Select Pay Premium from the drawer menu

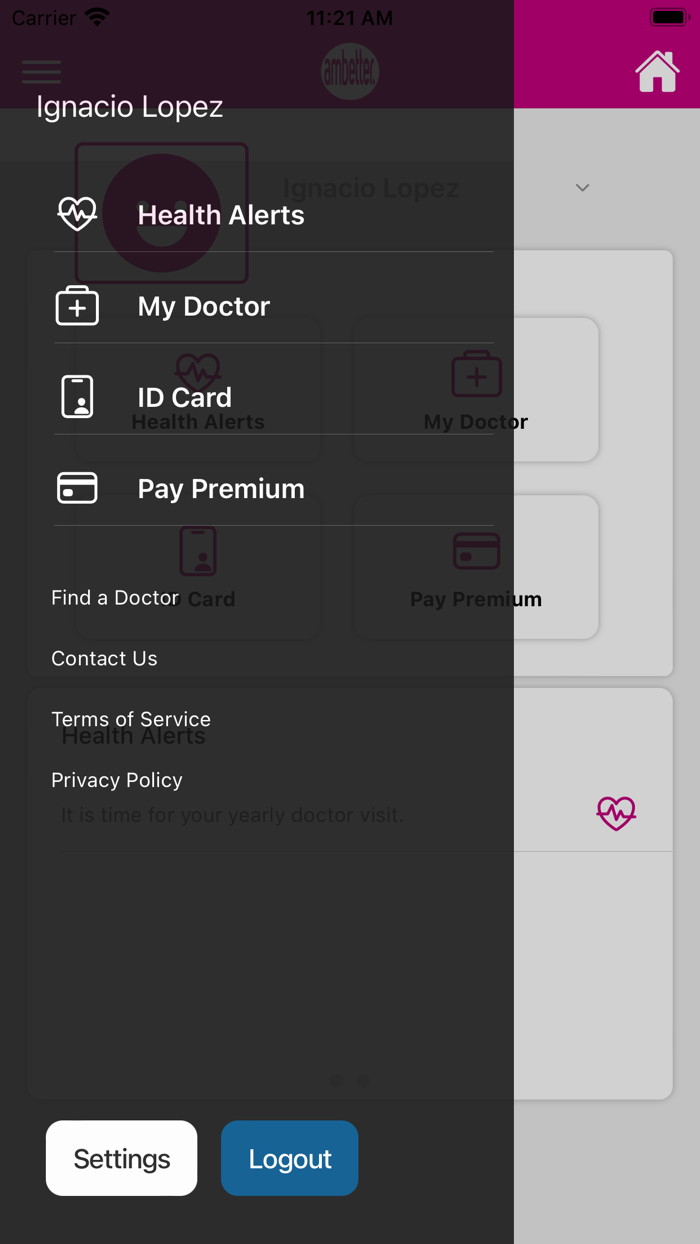pyautogui.click(x=221, y=488)
